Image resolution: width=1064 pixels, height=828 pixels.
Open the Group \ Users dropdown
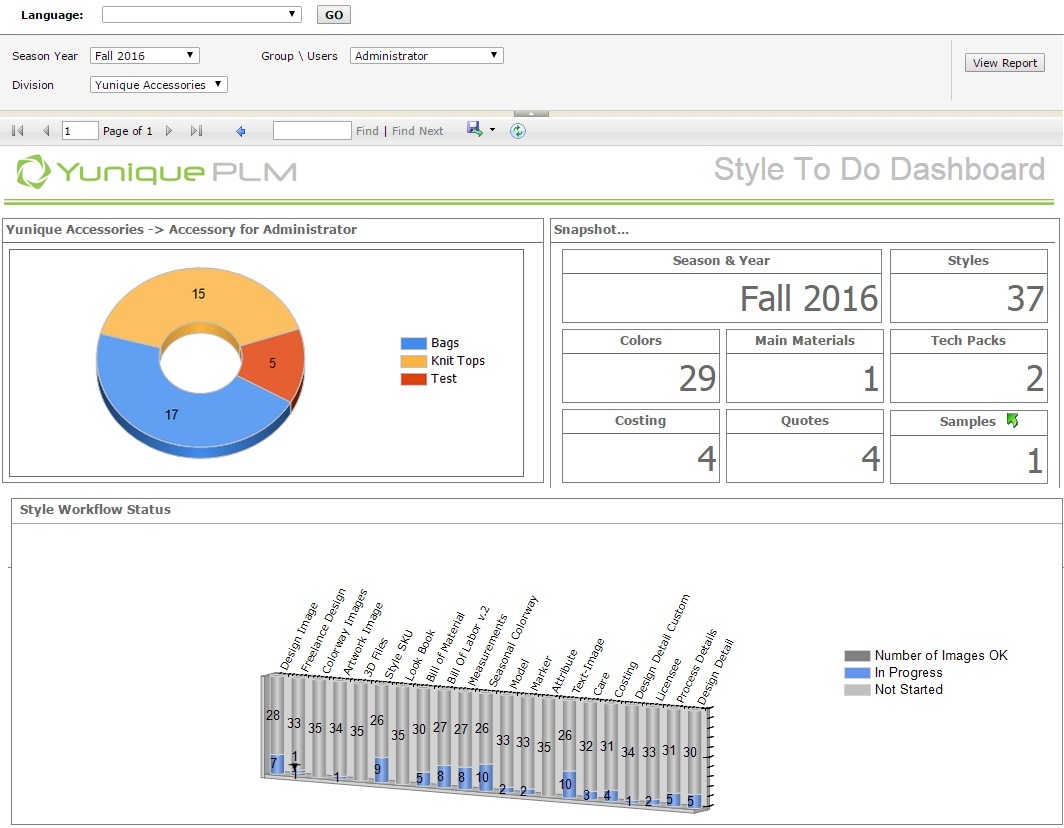coord(427,56)
